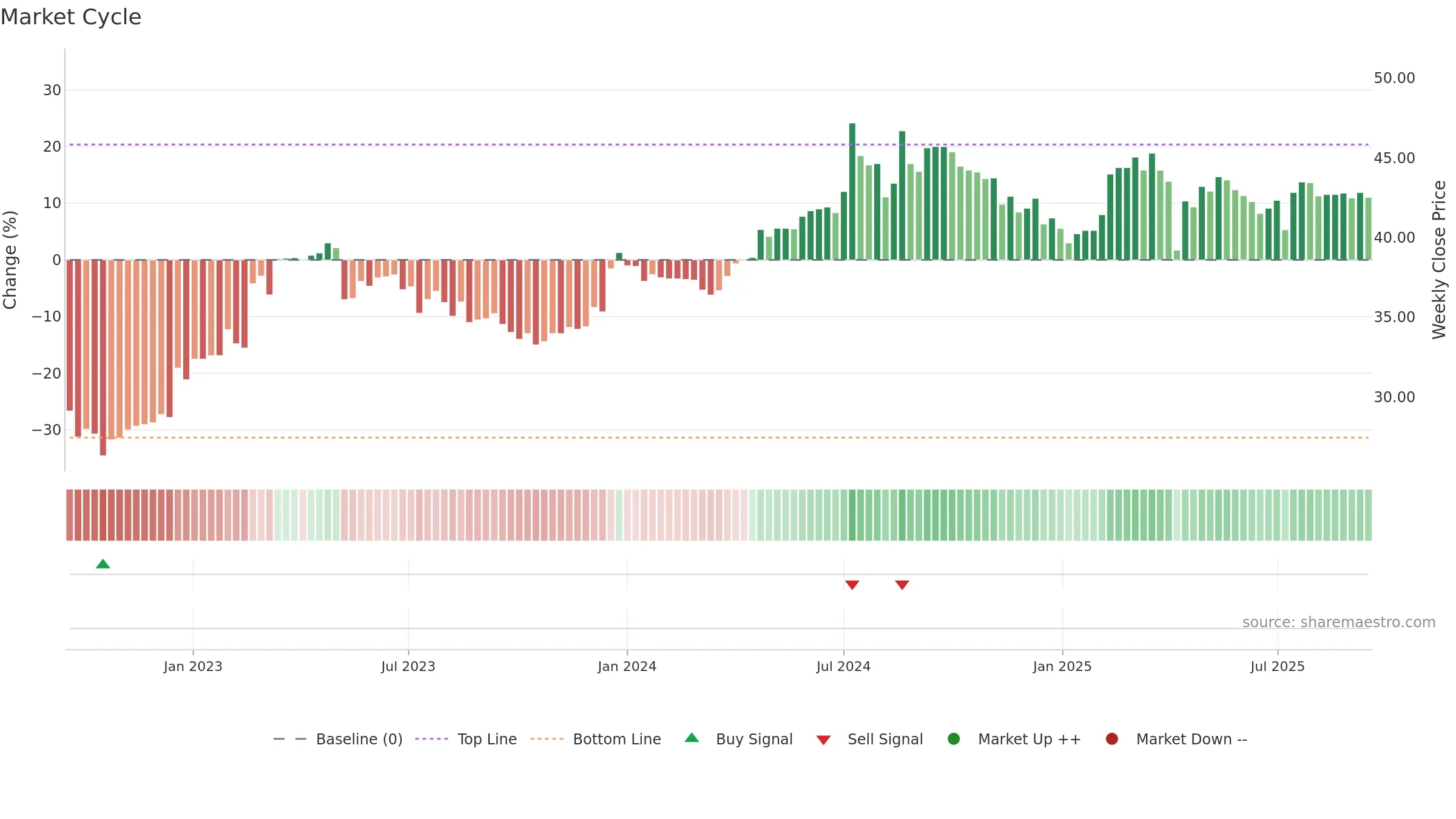The image size is (1456, 819).
Task: Toggle the Baseline (0) legend entry
Action: pos(338,739)
